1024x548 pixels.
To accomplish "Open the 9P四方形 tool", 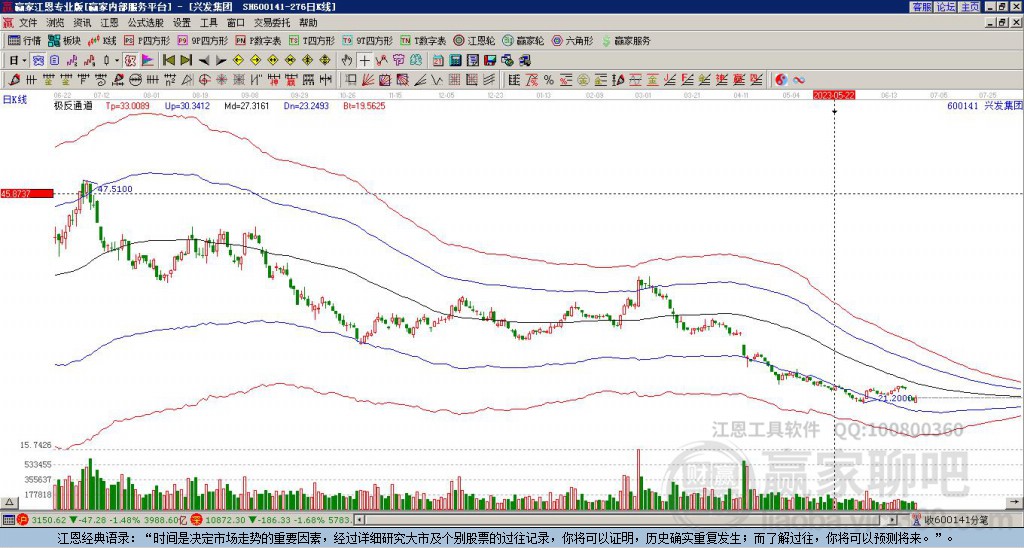I will [x=202, y=40].
